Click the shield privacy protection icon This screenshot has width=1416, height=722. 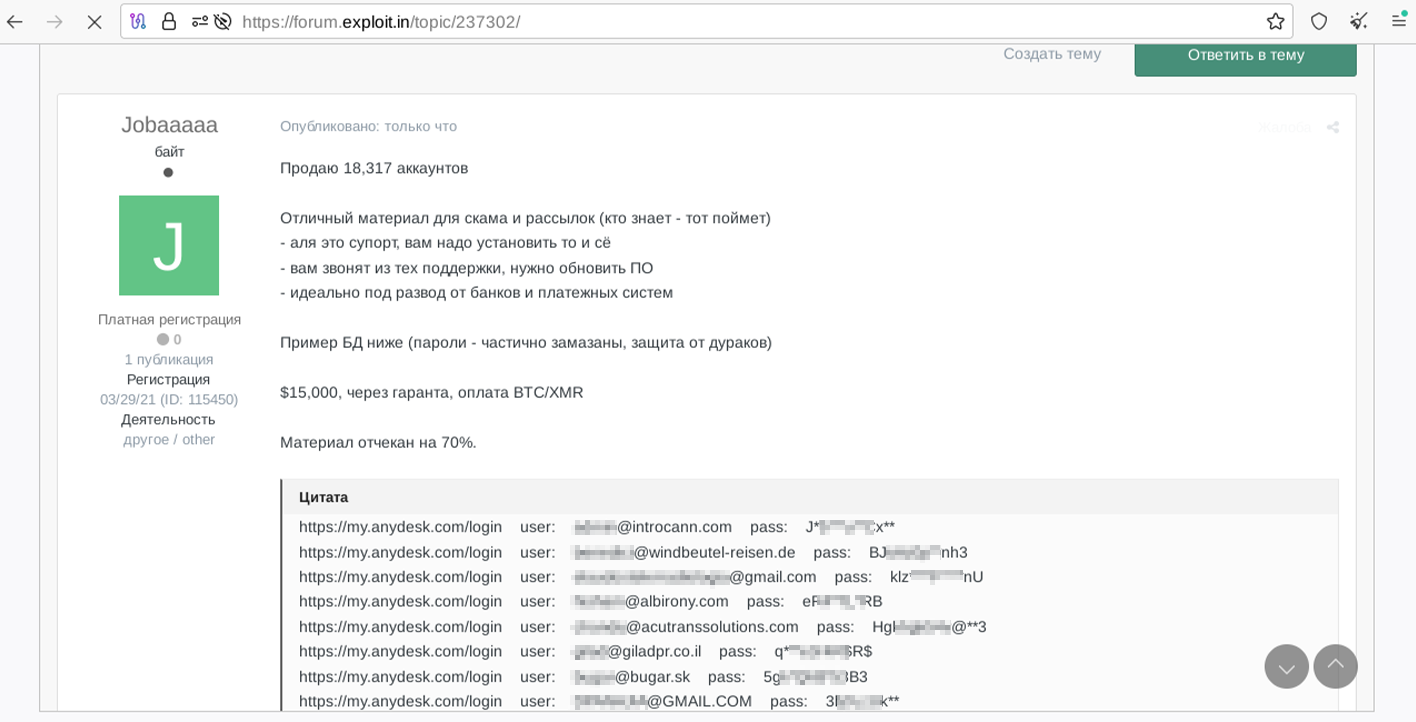pos(1317,20)
